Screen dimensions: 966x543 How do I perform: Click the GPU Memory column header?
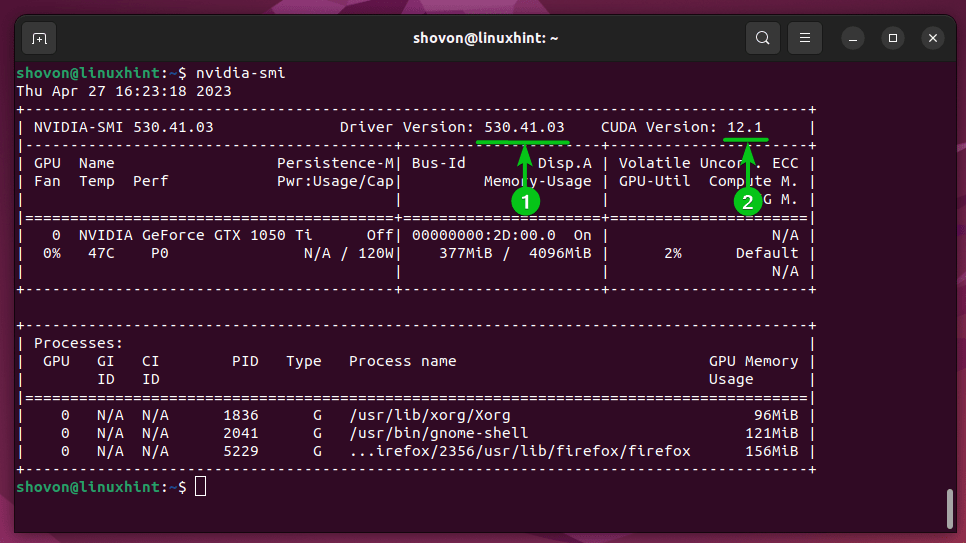pyautogui.click(x=753, y=361)
